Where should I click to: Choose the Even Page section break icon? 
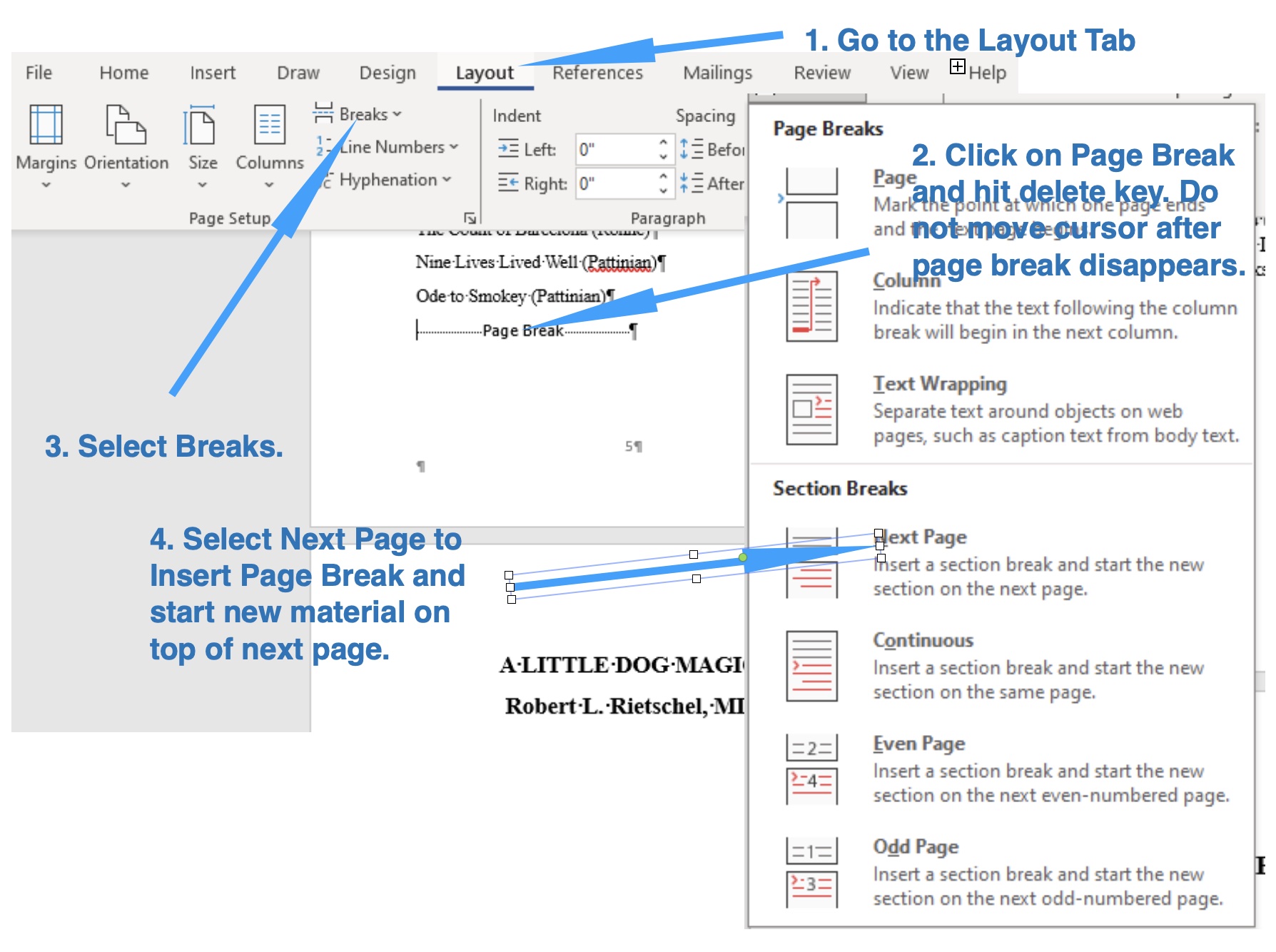click(811, 769)
